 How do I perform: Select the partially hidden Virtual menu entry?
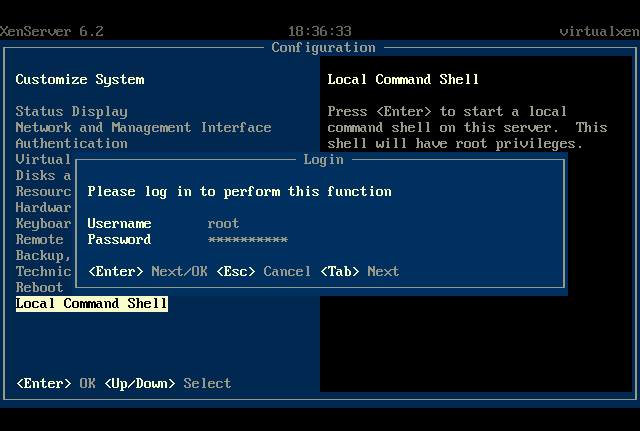[x=43, y=159]
